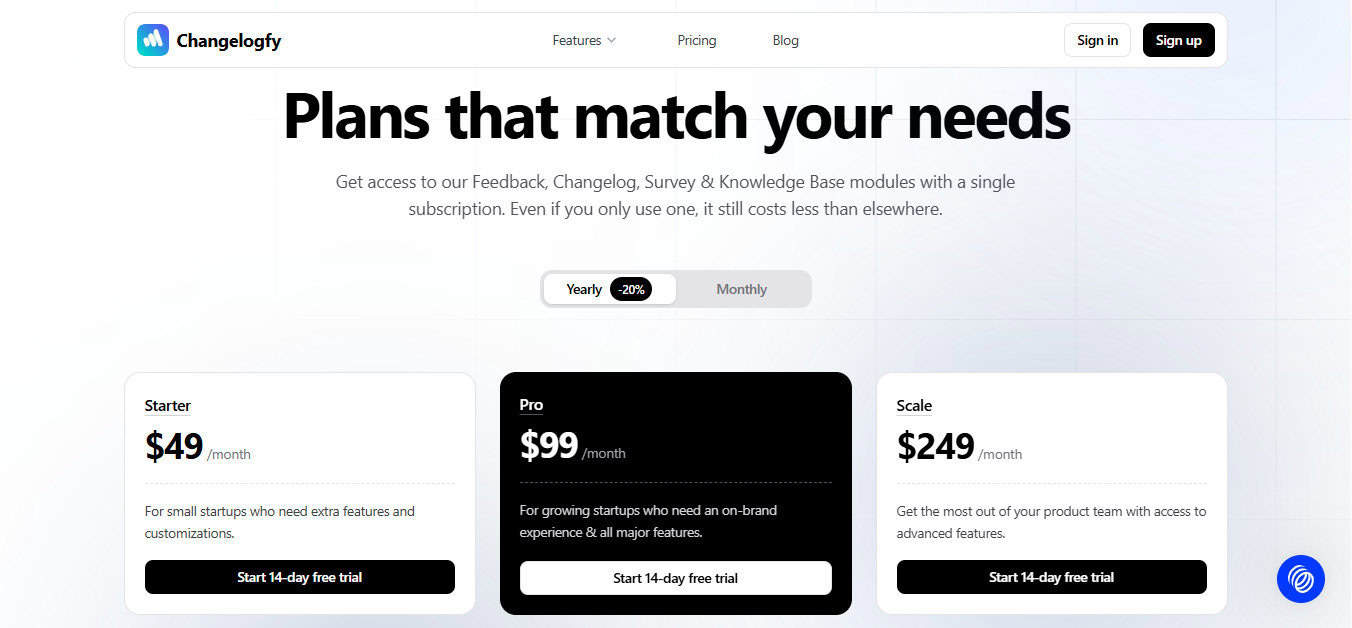Start the Scale plan free trial
This screenshot has width=1352, height=628.
[1052, 577]
